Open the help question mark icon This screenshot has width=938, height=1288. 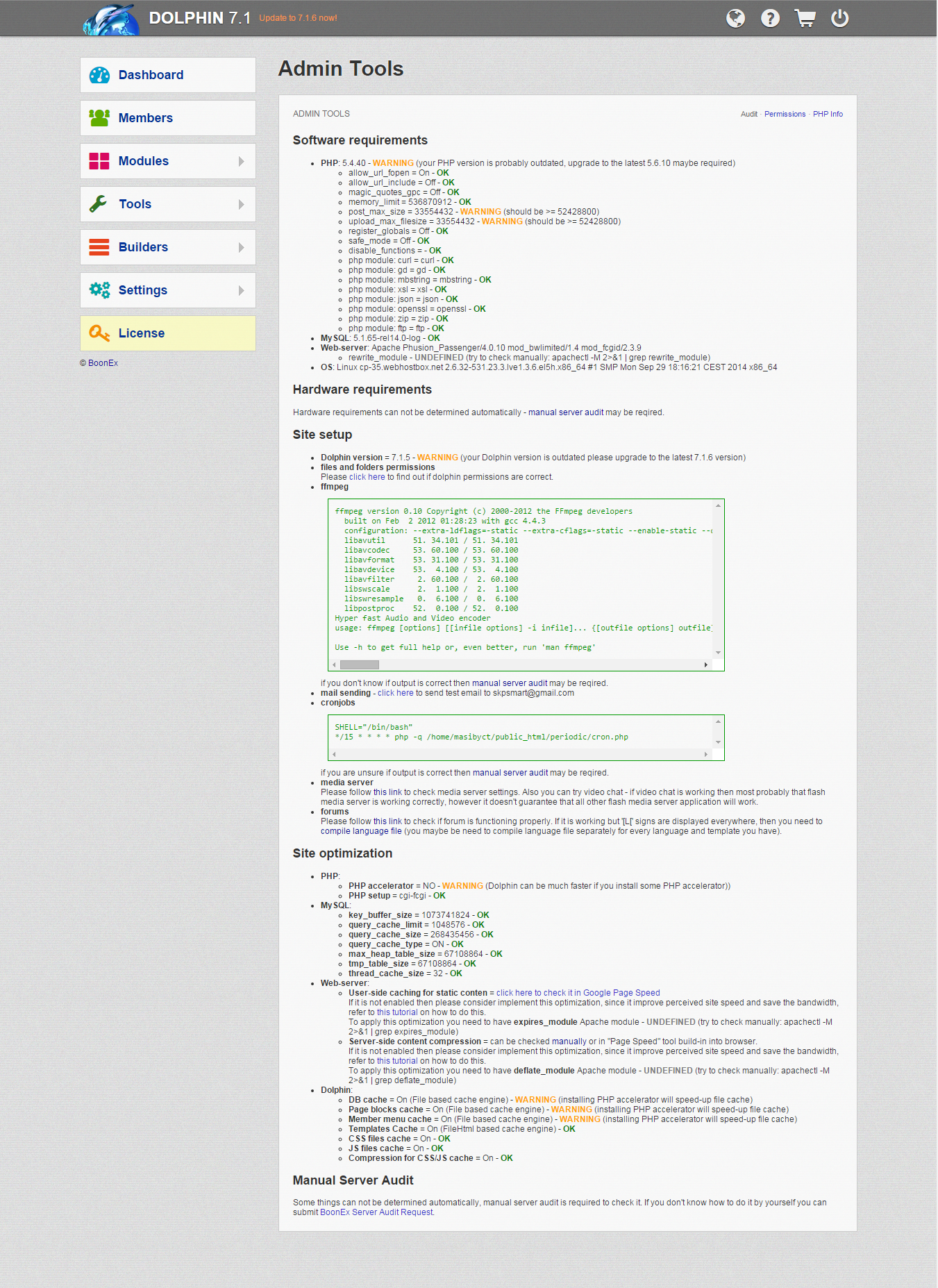tap(770, 18)
